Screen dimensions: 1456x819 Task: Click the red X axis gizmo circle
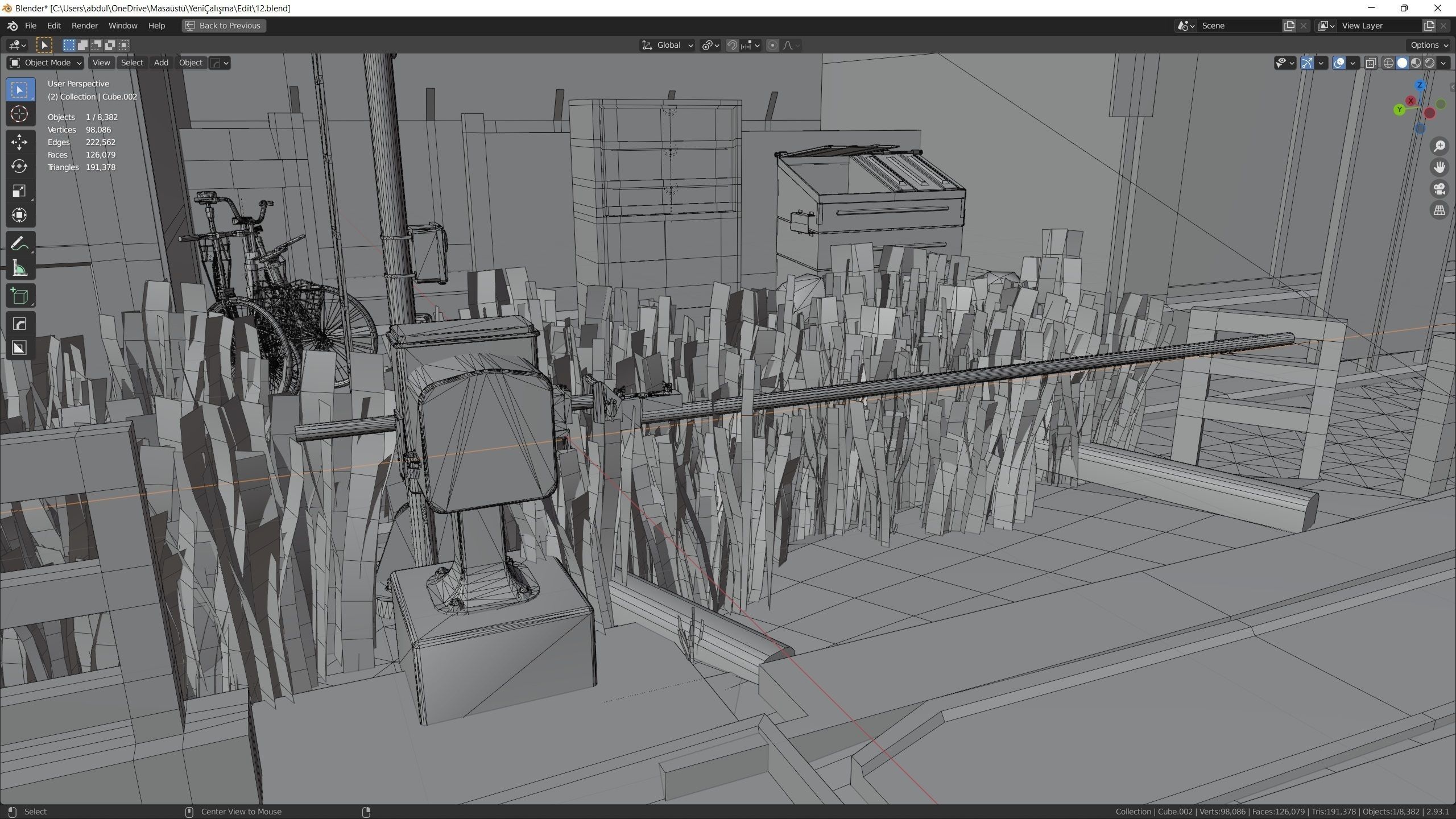click(1410, 101)
